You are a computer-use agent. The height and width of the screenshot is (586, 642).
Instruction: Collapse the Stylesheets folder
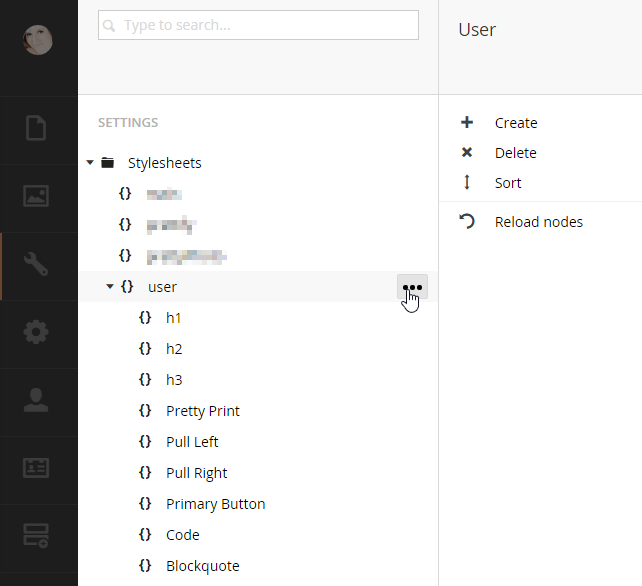click(x=90, y=163)
